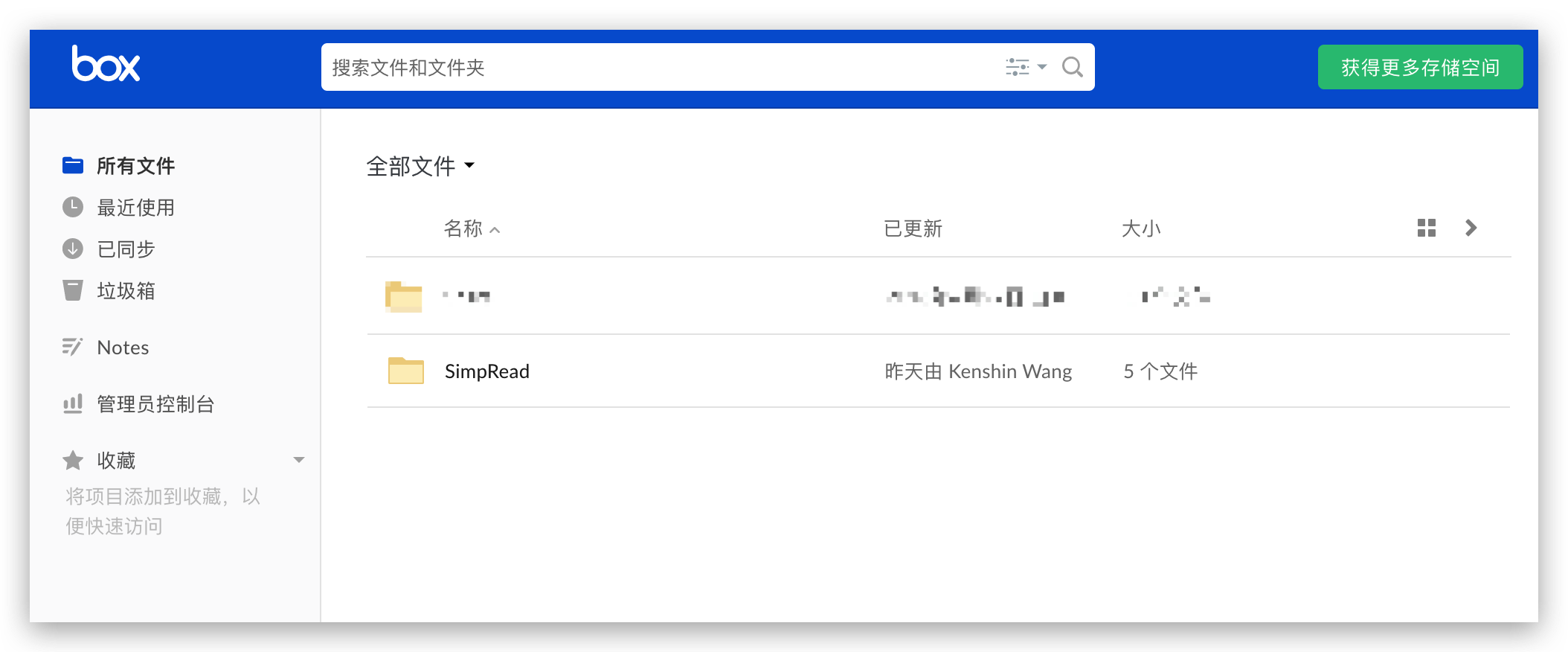
Task: Click the Notes icon in sidebar
Action: tap(72, 347)
